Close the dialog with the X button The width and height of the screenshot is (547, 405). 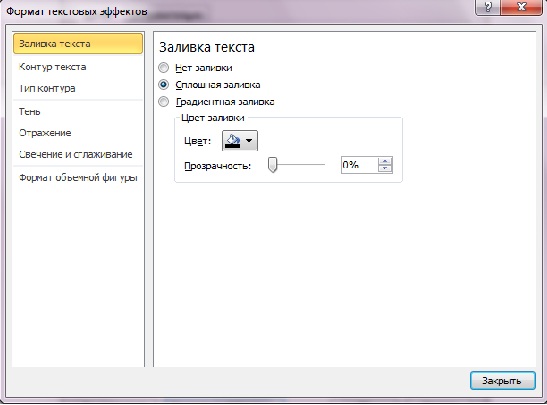coord(522,7)
